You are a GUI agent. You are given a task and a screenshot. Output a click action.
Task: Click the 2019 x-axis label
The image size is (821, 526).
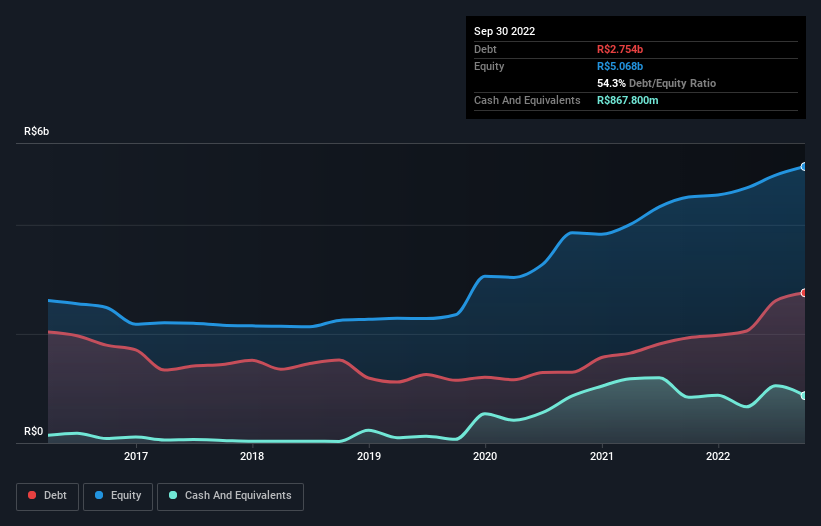coord(369,456)
